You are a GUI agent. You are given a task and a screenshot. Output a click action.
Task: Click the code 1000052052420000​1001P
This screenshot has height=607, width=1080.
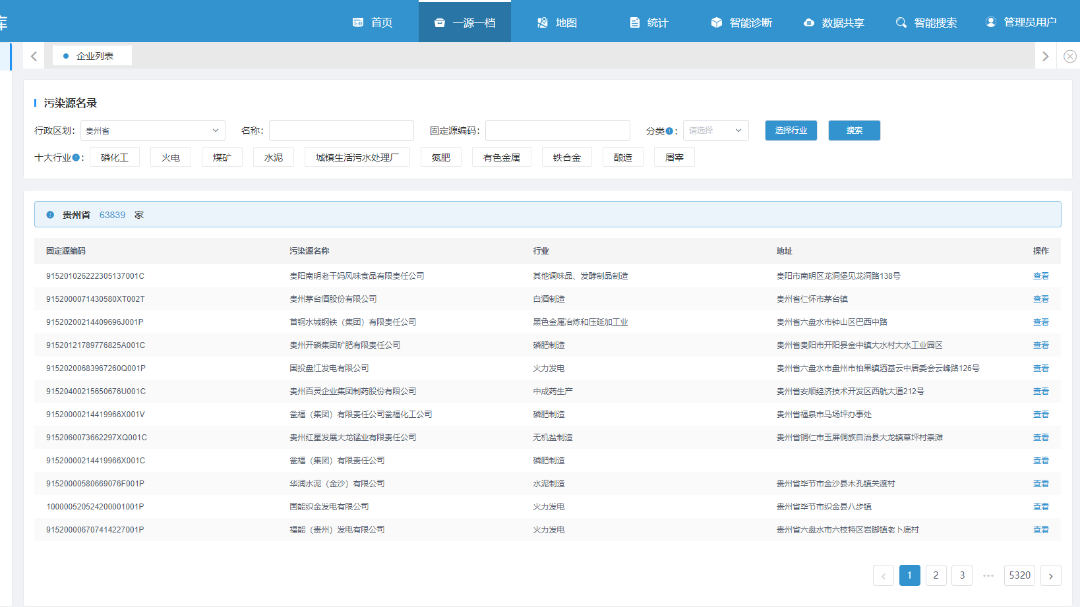[x=95, y=506]
